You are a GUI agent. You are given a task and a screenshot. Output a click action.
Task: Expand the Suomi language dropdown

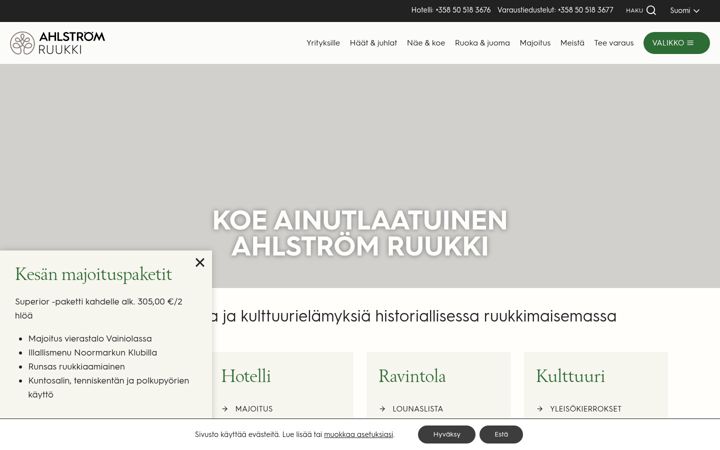[684, 10]
